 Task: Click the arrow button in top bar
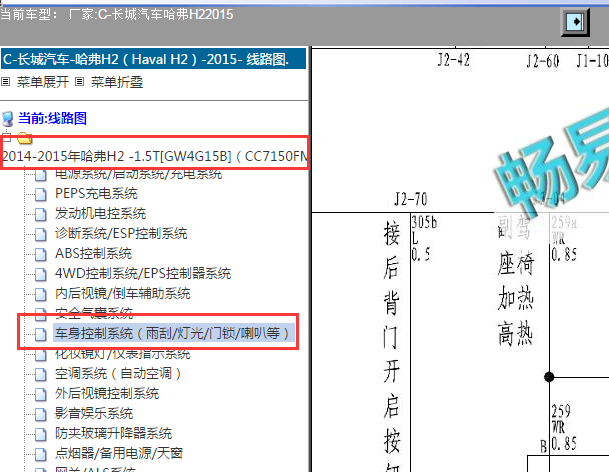pos(575,21)
